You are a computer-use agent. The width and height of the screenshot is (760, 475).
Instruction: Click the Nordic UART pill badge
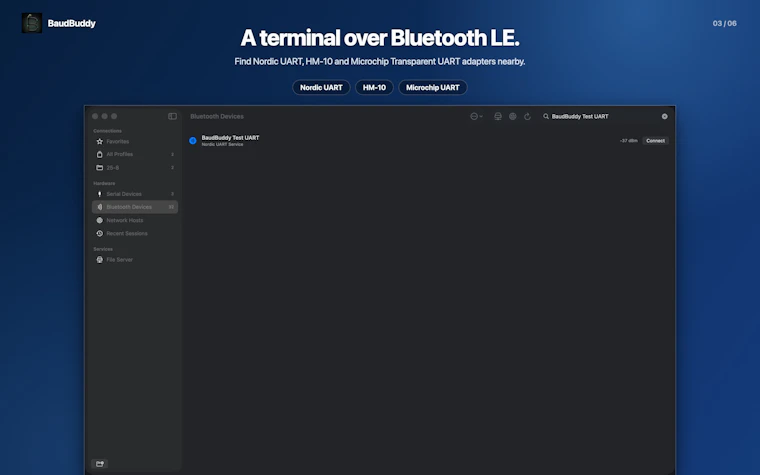point(321,87)
